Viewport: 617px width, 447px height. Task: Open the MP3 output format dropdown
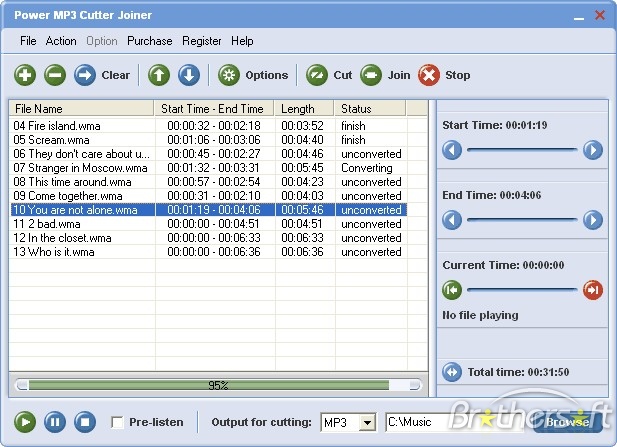tap(367, 423)
